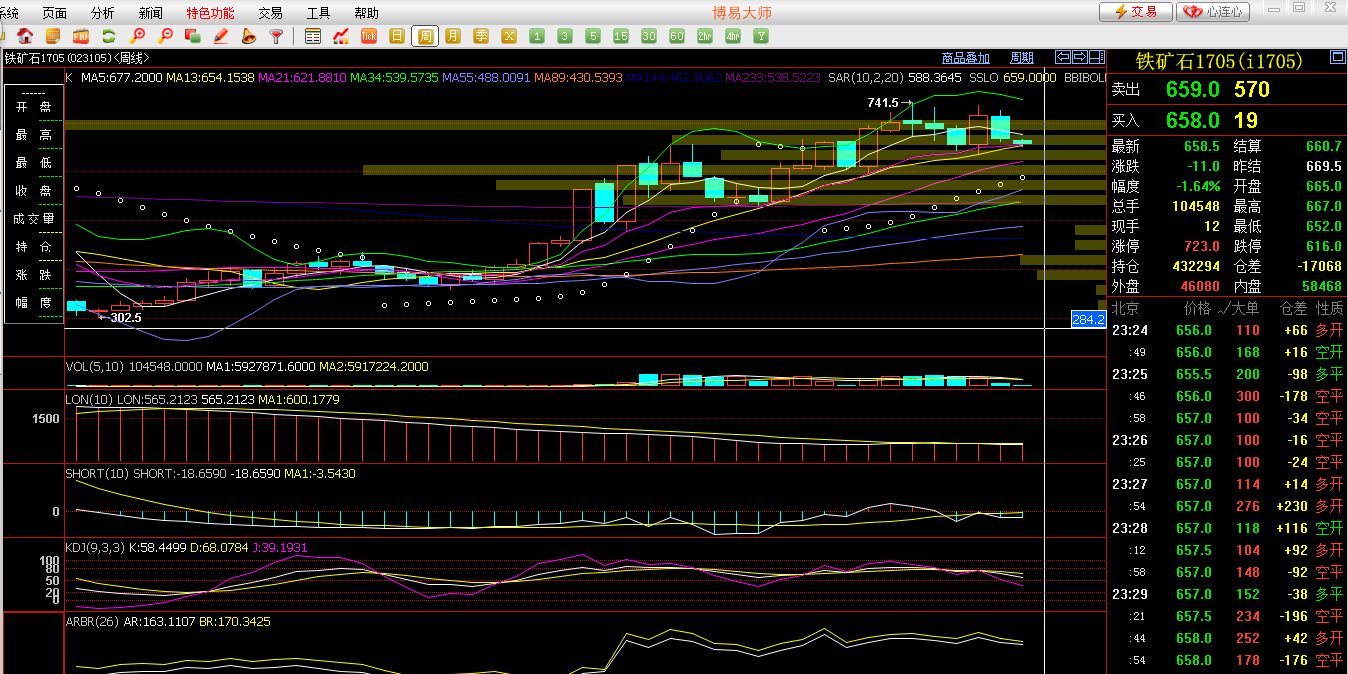Open the 页面 menu
The image size is (1348, 674).
click(55, 13)
